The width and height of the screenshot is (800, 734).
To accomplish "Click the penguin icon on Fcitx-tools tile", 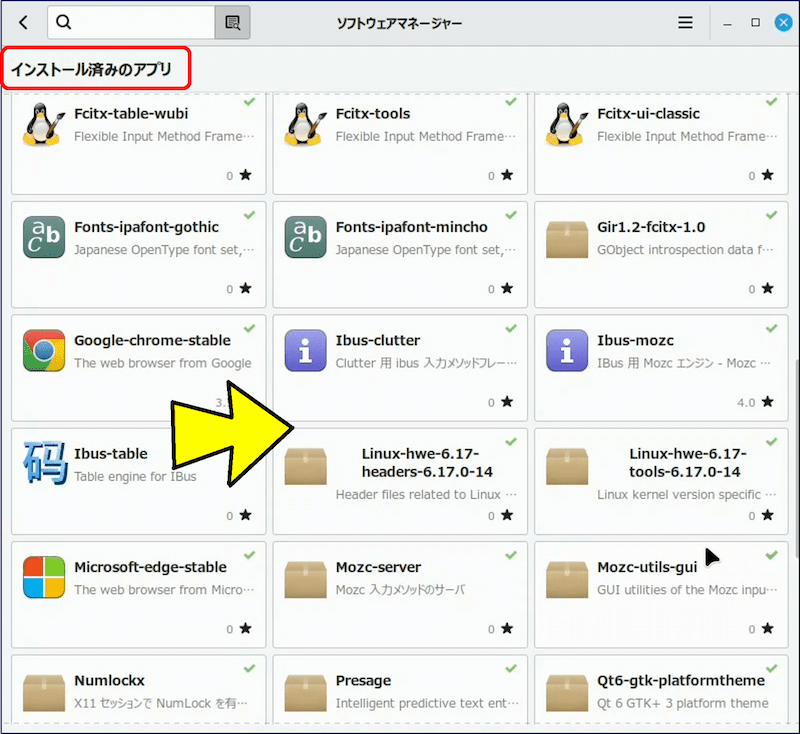I will (x=304, y=125).
